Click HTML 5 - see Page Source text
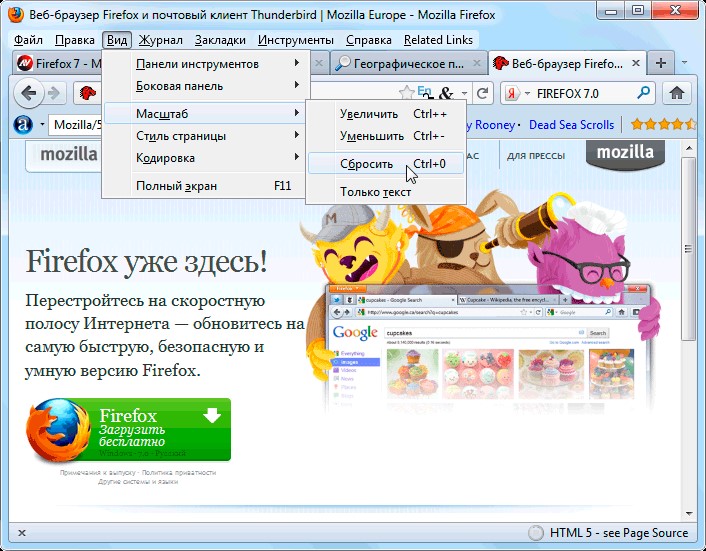 point(619,533)
